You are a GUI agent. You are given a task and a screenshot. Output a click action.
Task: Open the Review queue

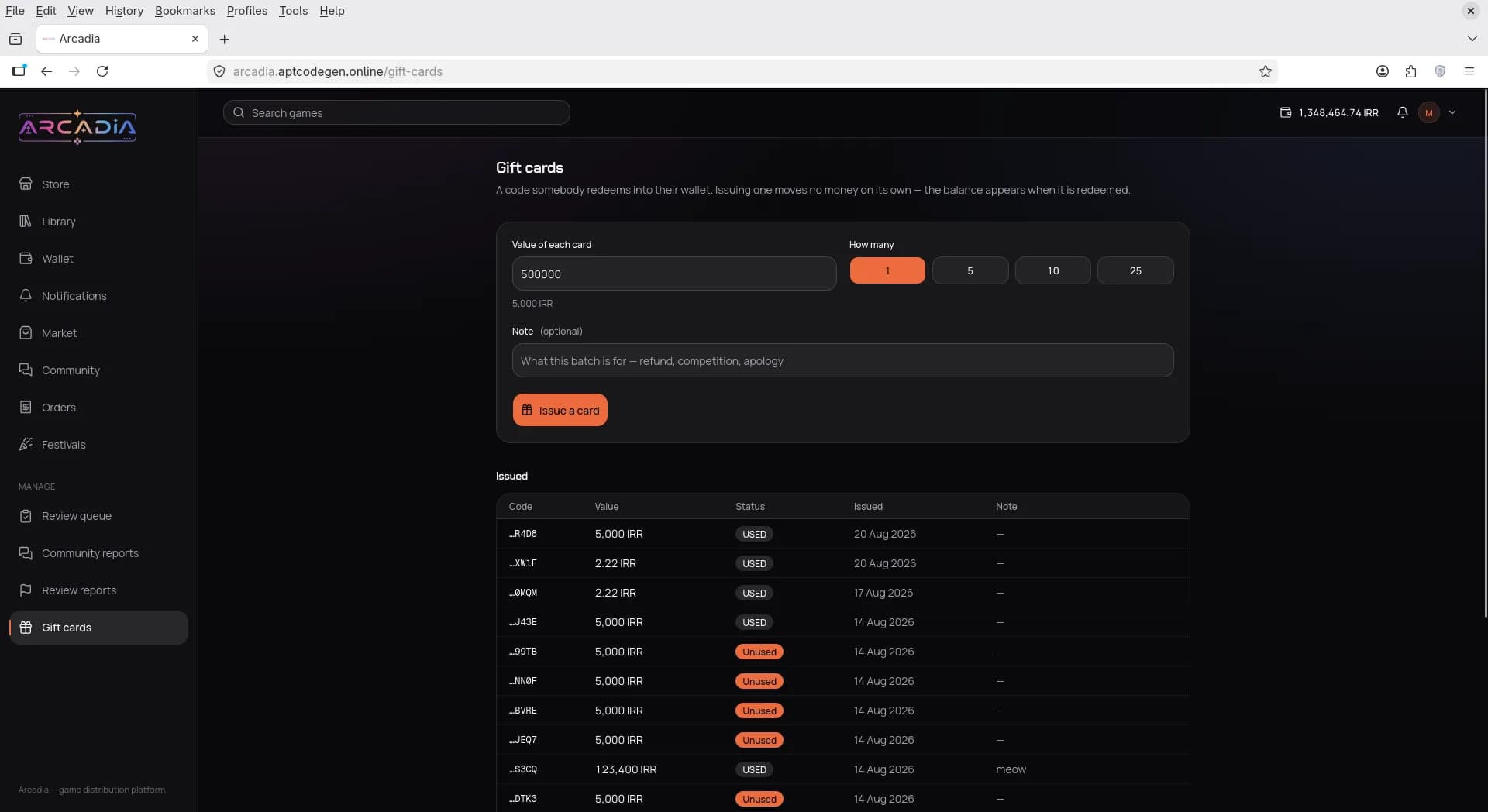point(98,516)
